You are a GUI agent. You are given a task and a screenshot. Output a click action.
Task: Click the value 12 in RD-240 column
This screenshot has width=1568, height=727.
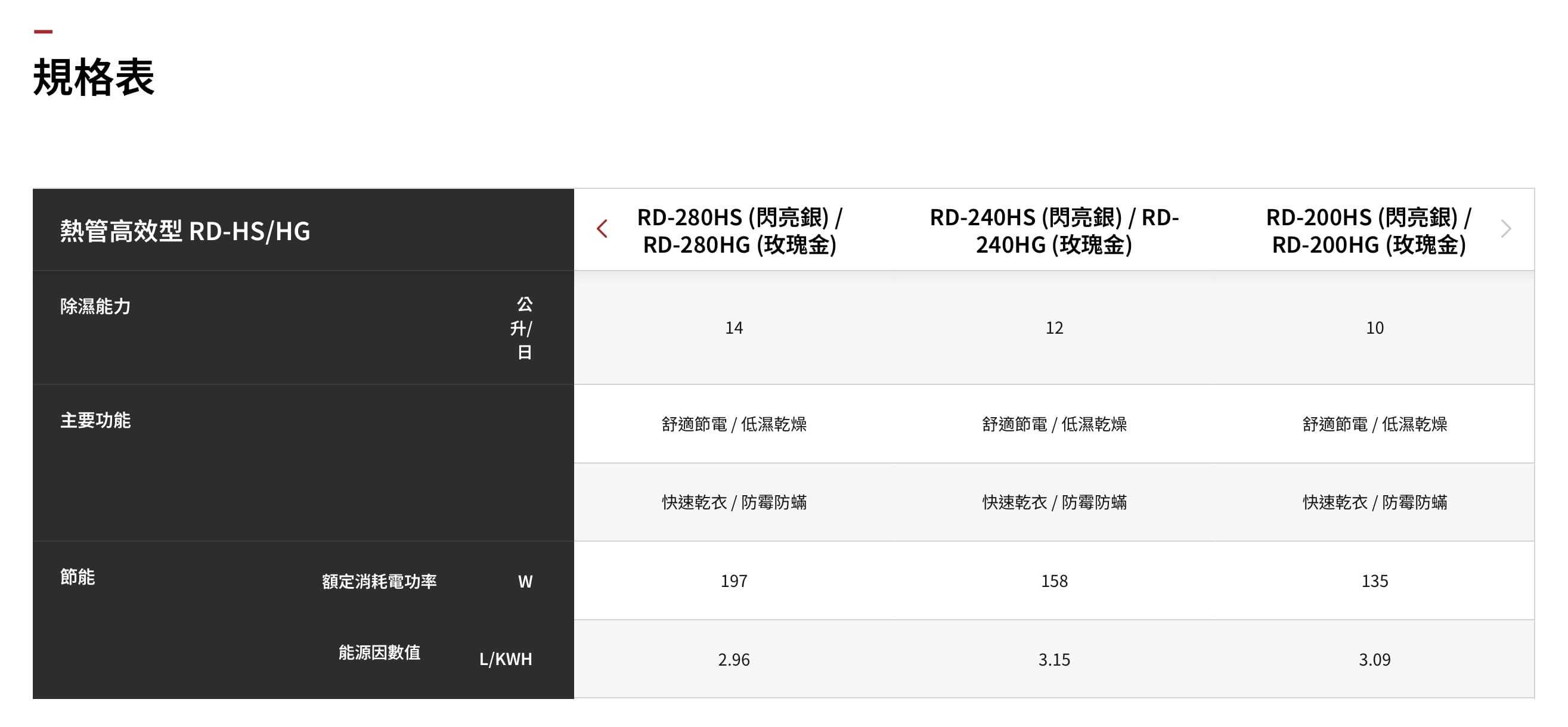click(1053, 328)
